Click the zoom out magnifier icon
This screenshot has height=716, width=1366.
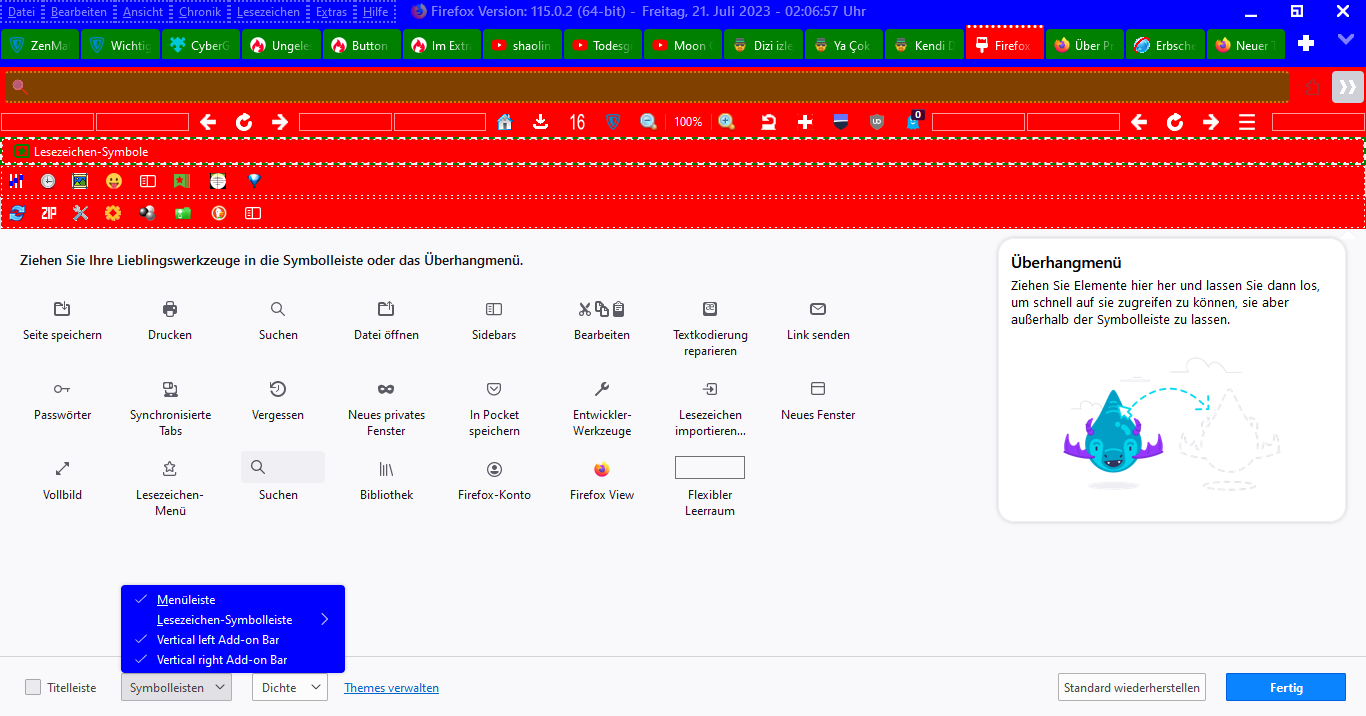click(x=648, y=122)
